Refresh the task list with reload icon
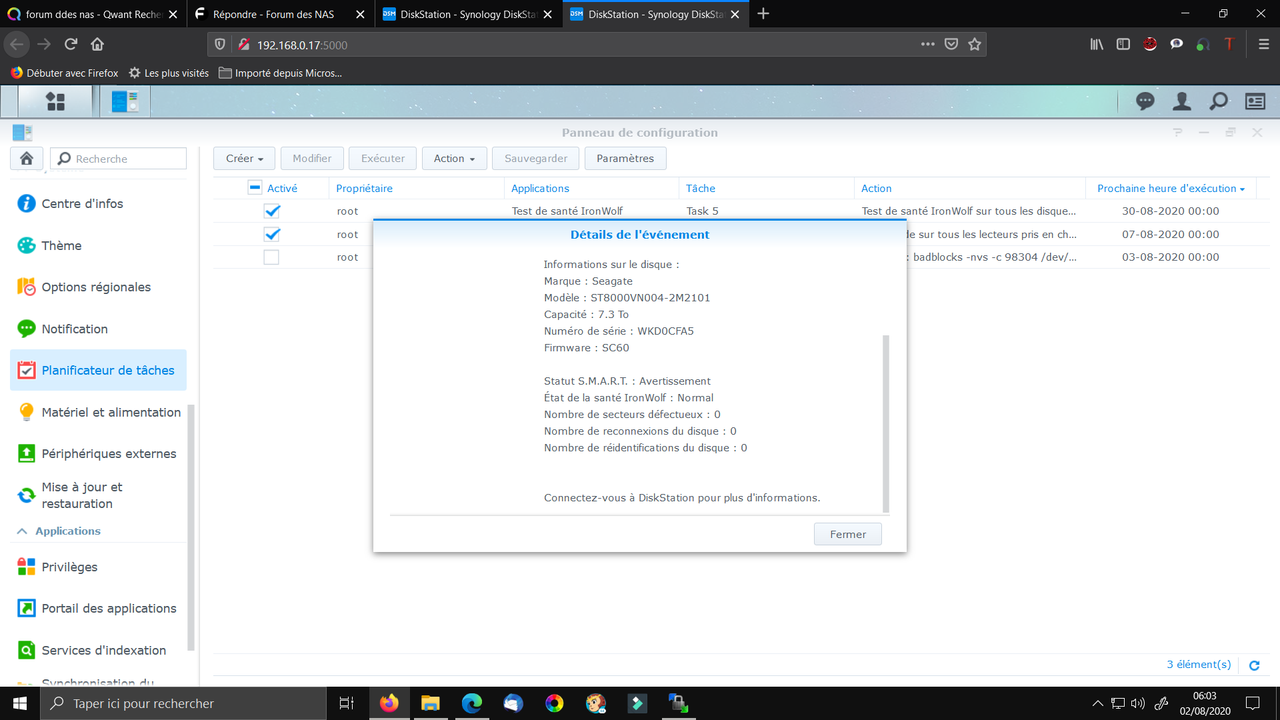 [1254, 665]
